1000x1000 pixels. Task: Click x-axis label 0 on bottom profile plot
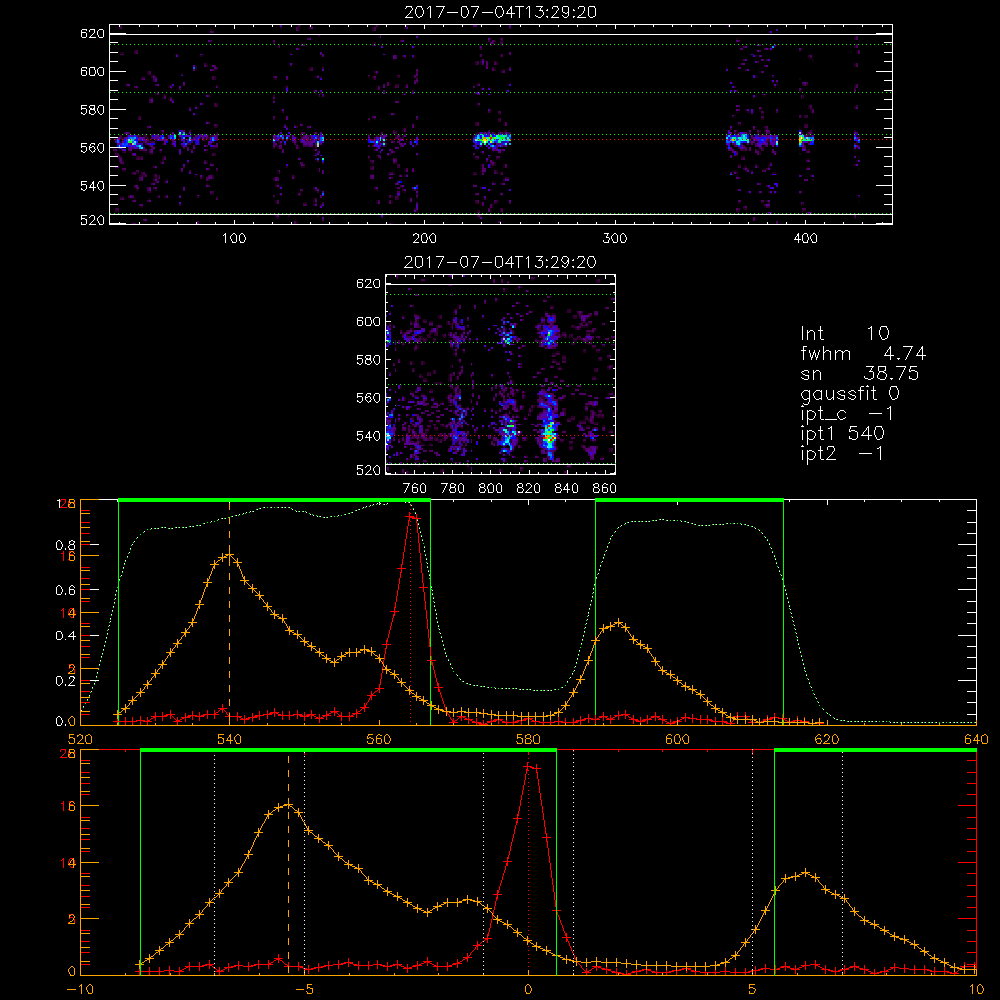click(528, 990)
